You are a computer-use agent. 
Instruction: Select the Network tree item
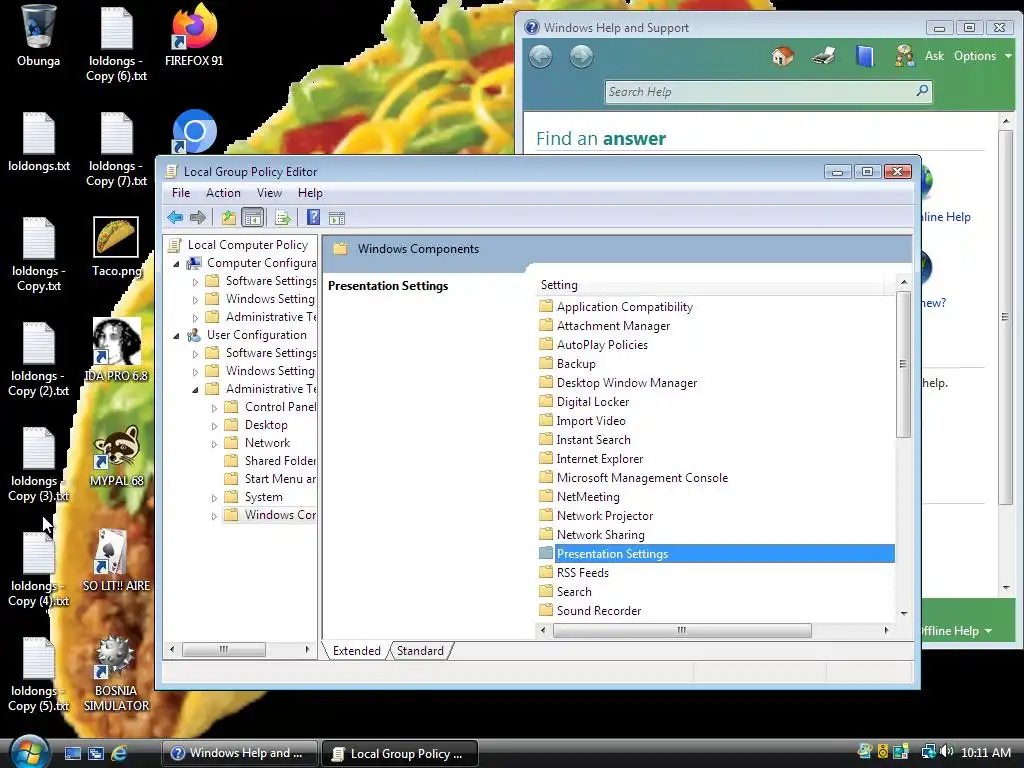click(x=267, y=443)
